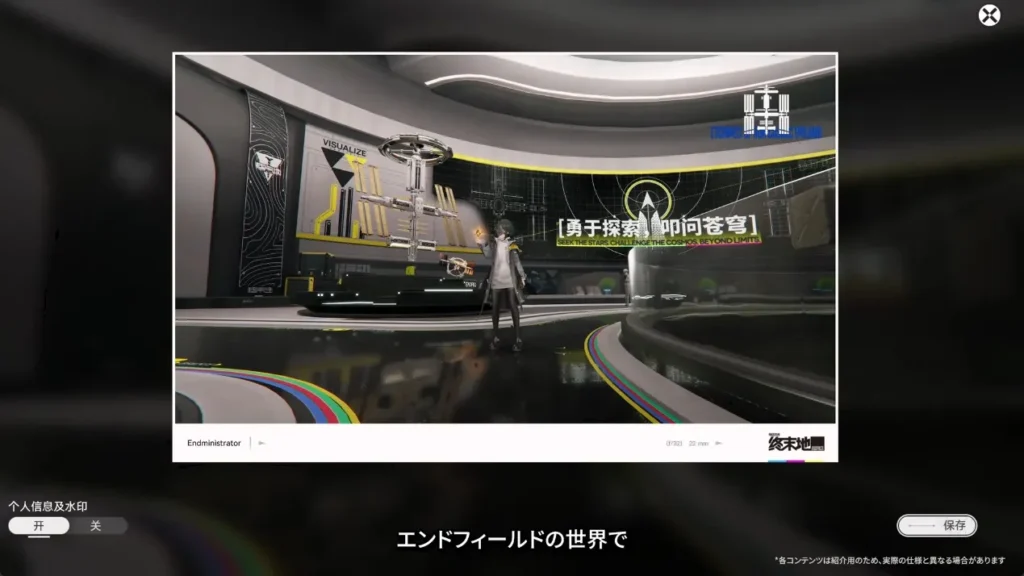Close the photo preview with the X button
The image size is (1024, 576).
point(988,15)
